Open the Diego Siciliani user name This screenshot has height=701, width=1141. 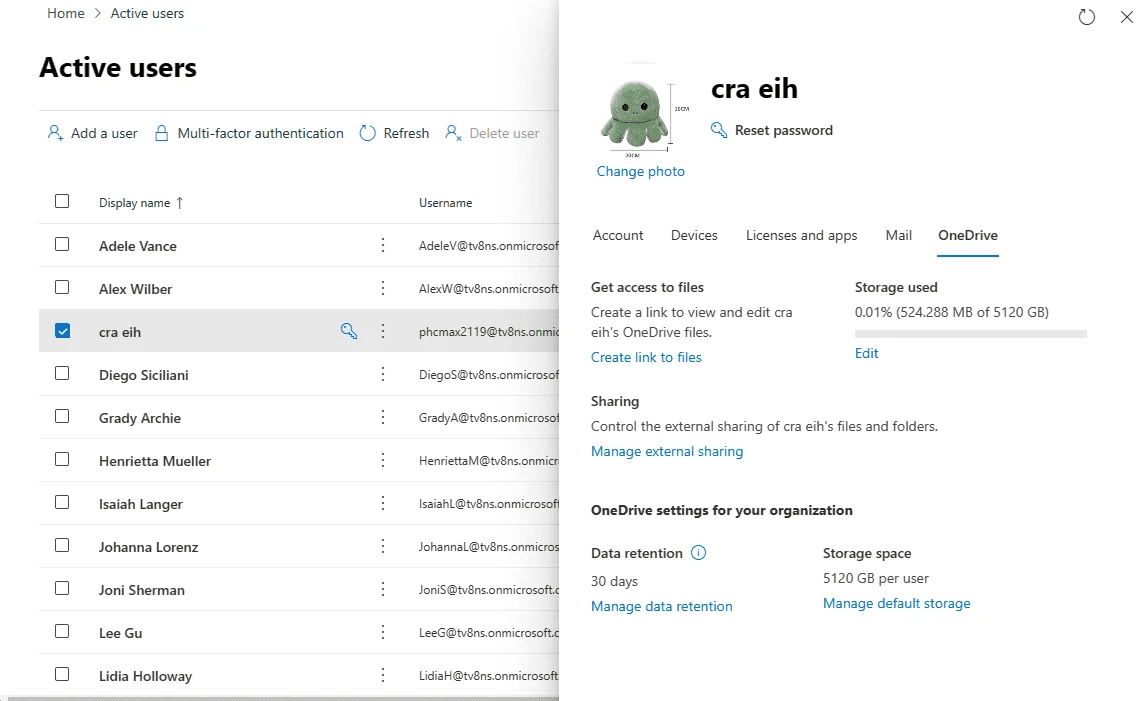point(143,375)
